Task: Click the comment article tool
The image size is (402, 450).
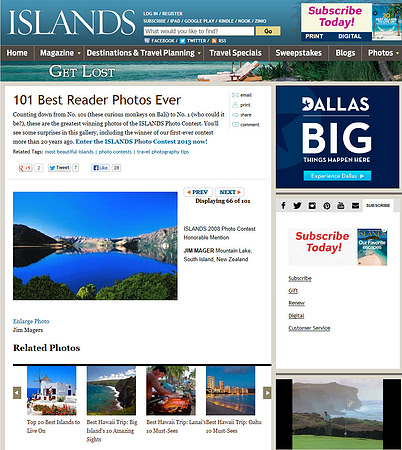Action: tap(246, 125)
